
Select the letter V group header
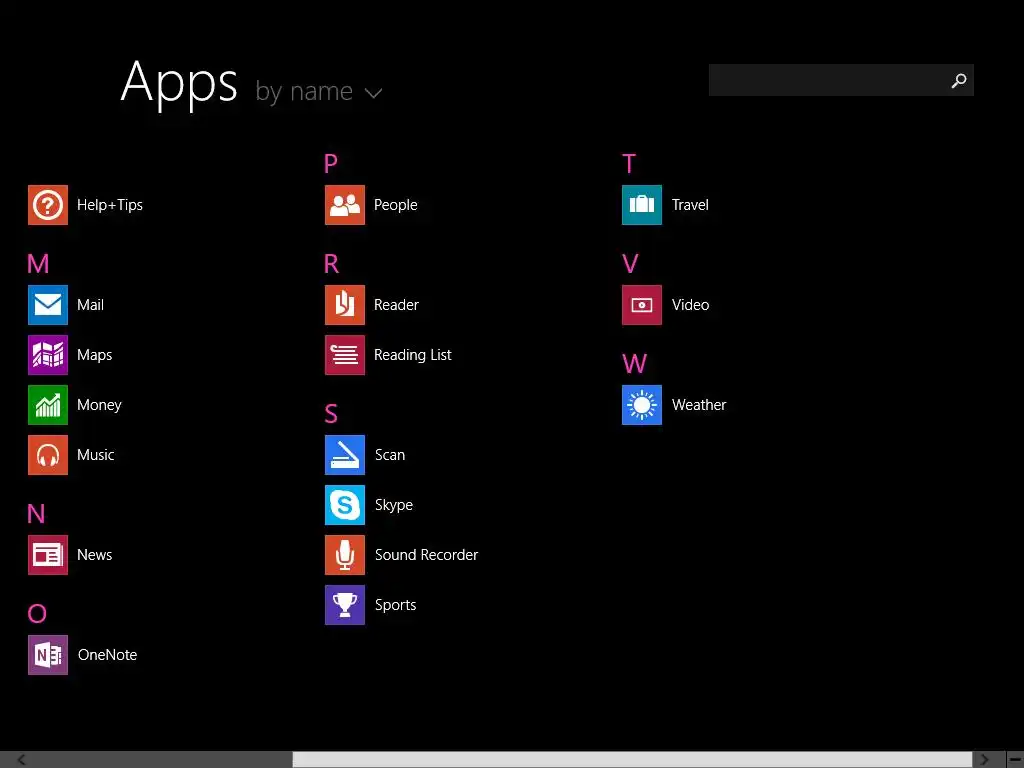pyautogui.click(x=630, y=264)
